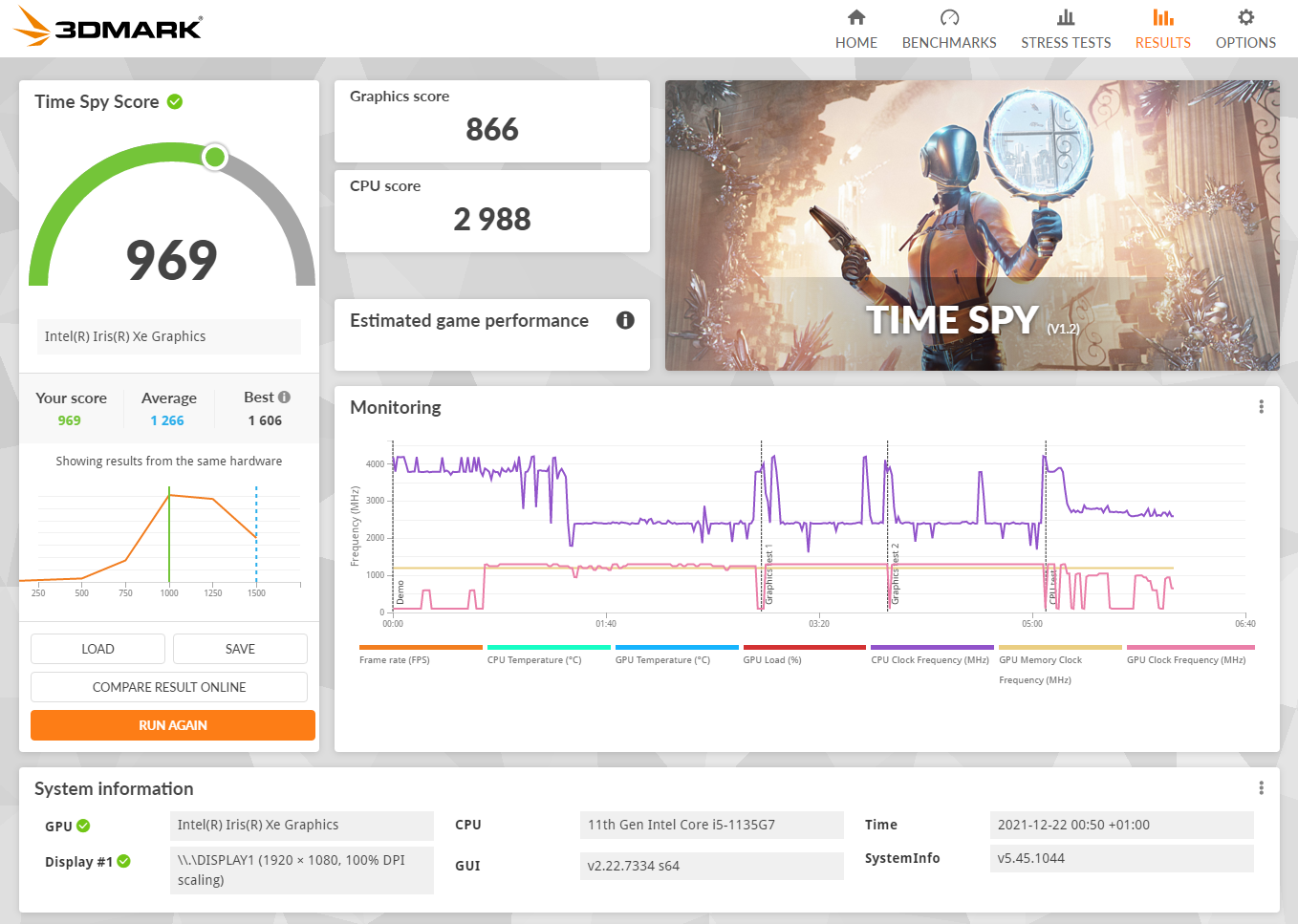Click 'Showing results from the same hardware' text
The height and width of the screenshot is (924, 1298).
[x=169, y=462]
